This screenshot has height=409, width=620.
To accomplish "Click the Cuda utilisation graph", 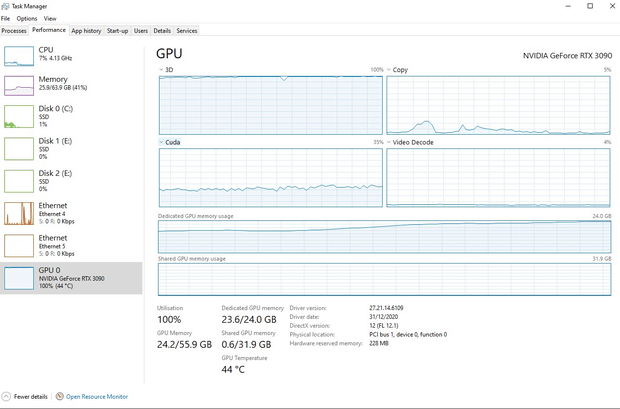I will tap(271, 178).
